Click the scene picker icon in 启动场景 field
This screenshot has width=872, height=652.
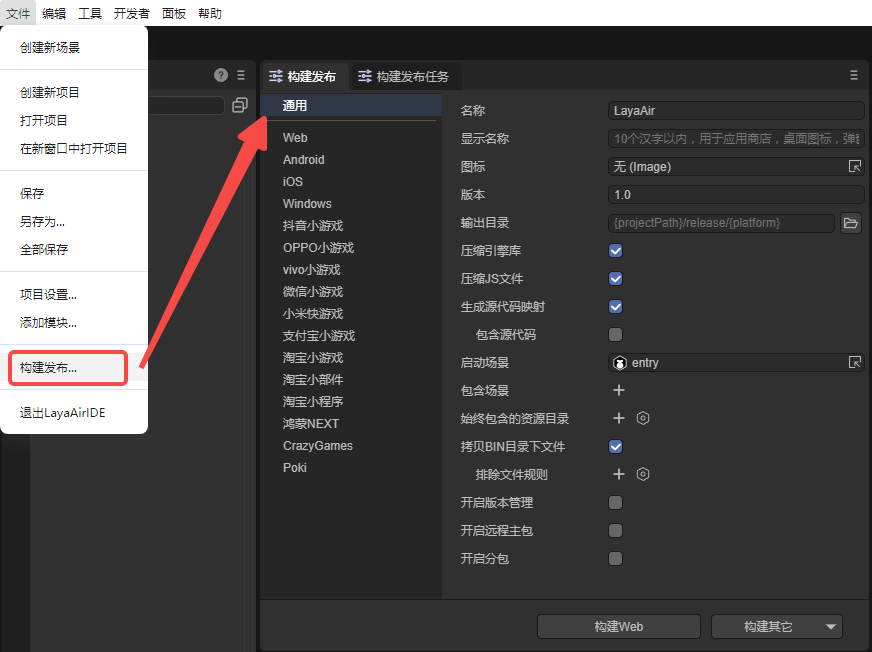click(855, 363)
